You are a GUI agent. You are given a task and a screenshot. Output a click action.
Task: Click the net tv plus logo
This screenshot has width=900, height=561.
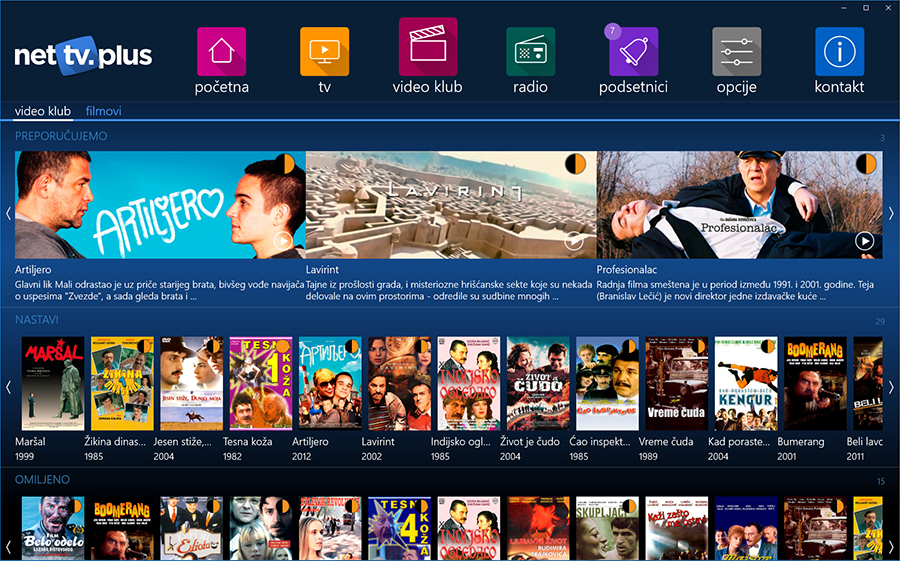[83, 56]
